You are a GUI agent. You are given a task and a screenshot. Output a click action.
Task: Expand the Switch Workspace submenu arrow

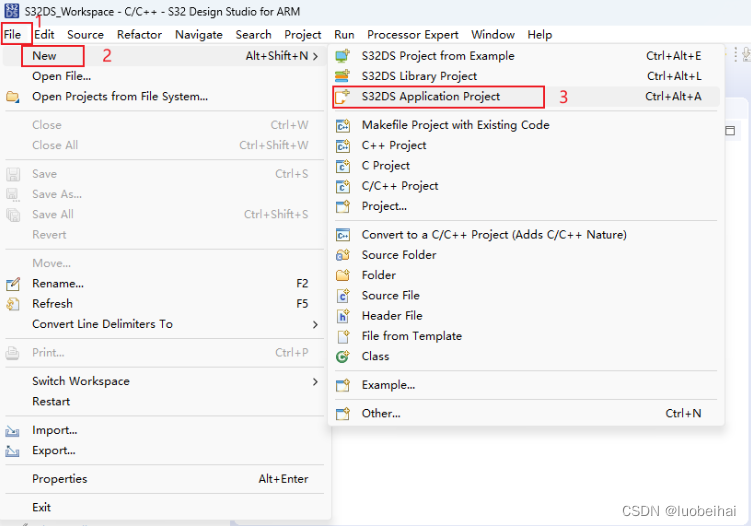coord(315,382)
